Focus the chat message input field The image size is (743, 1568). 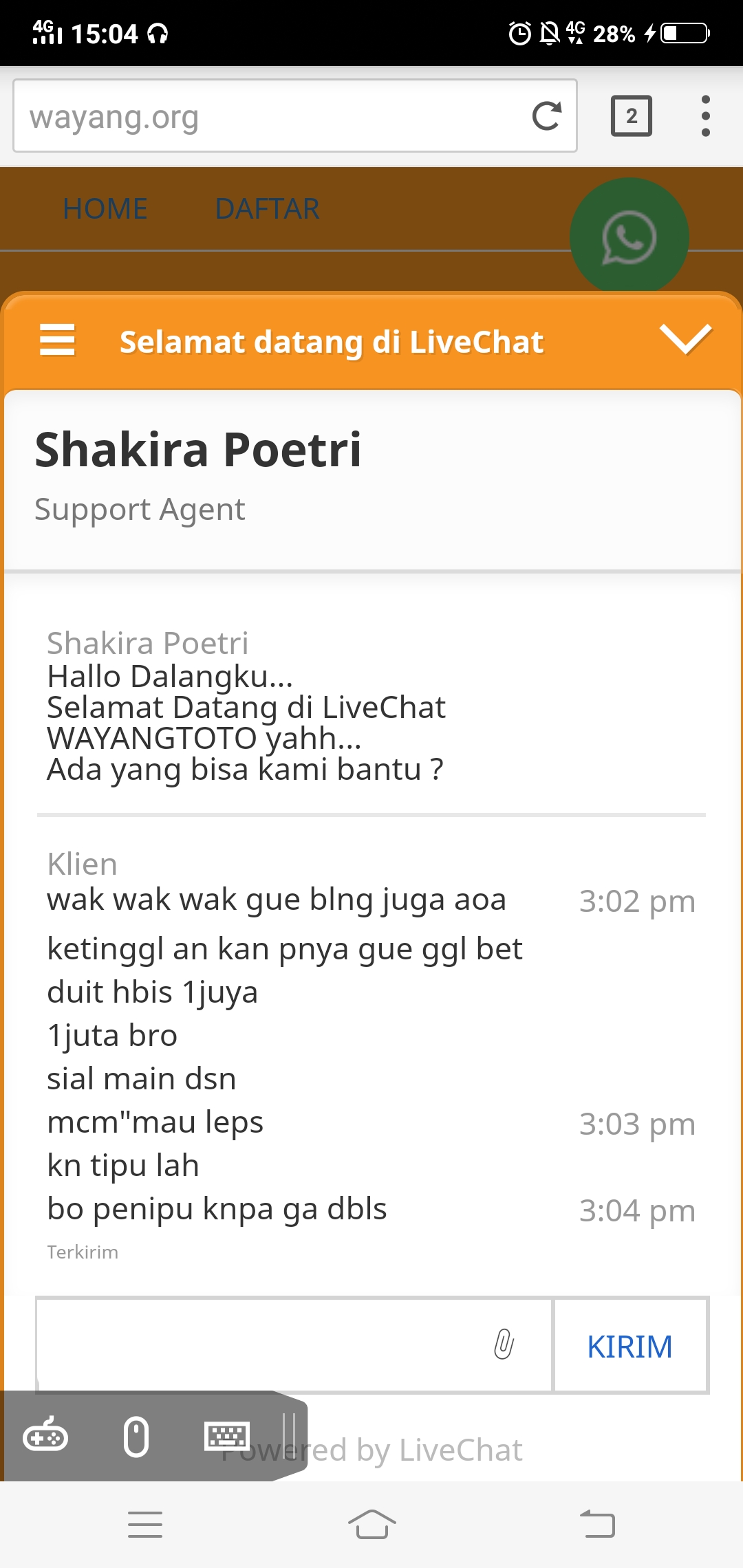261,1344
